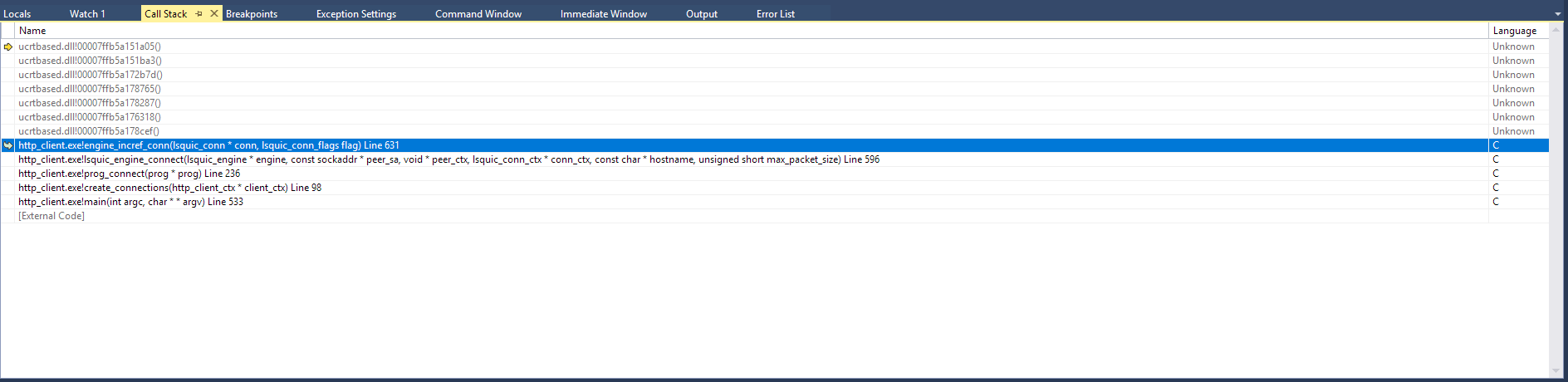Select frame ucrtbased.dll!00007ffb5a151a05()
Screen dimensions: 1568x382
click(90, 47)
